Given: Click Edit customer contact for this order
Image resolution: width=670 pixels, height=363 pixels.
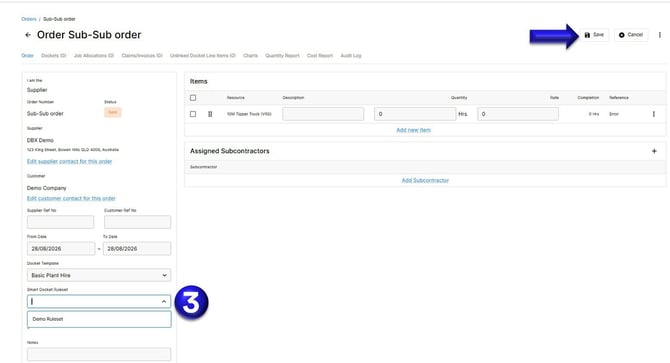Looking at the screenshot, I should (x=71, y=198).
